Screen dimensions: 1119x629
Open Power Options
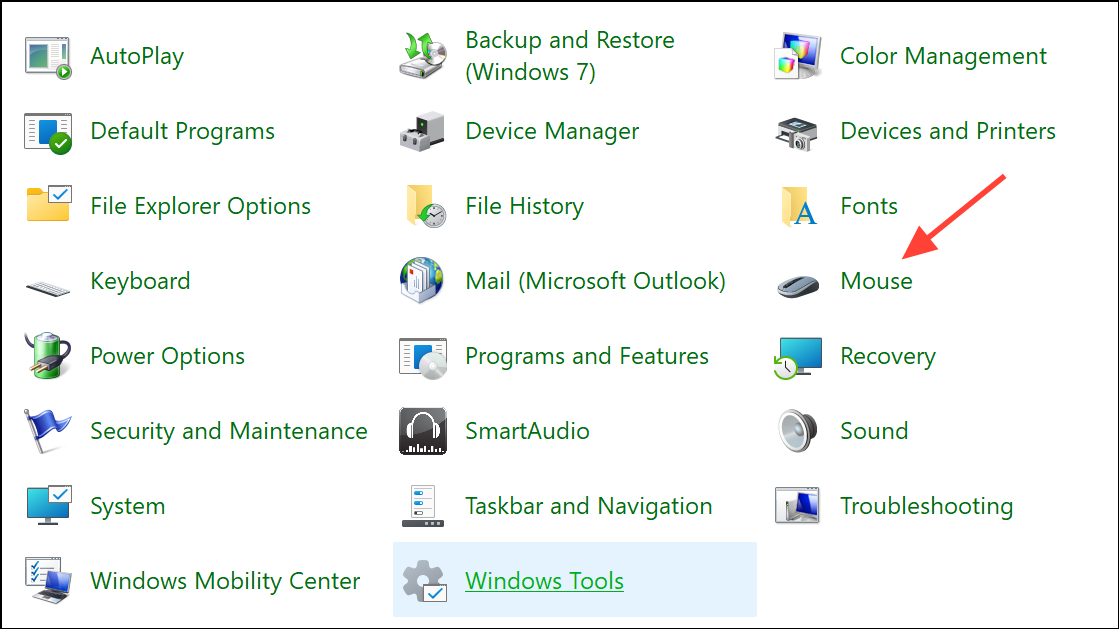[x=167, y=356]
